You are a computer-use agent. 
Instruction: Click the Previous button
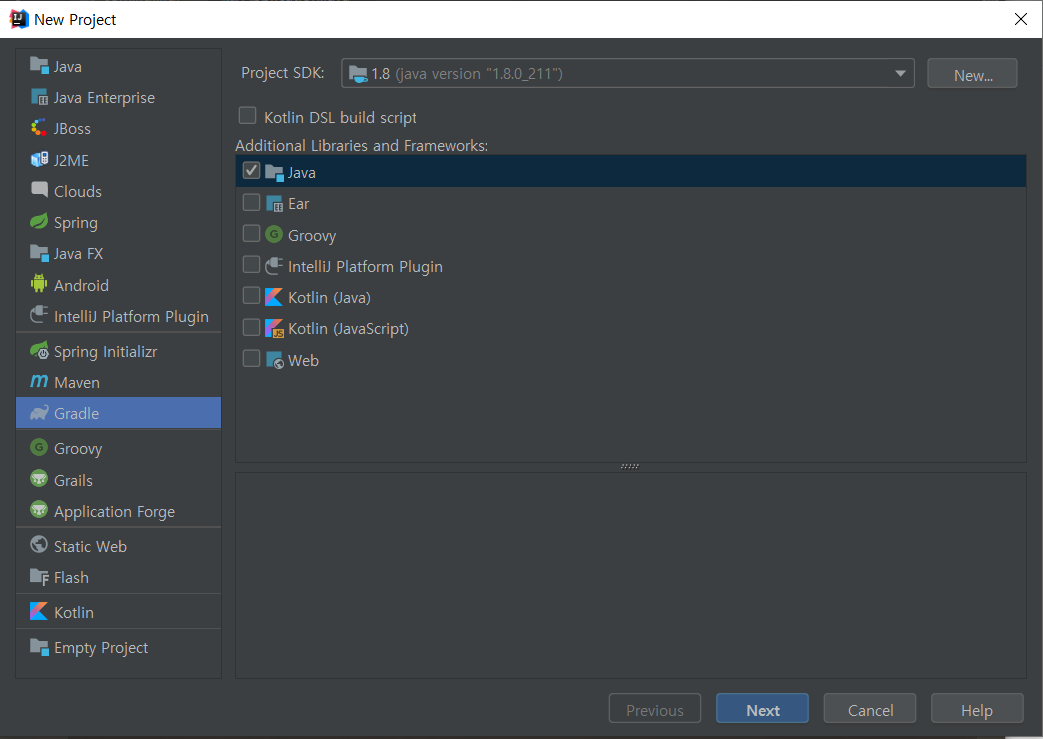pyautogui.click(x=655, y=708)
